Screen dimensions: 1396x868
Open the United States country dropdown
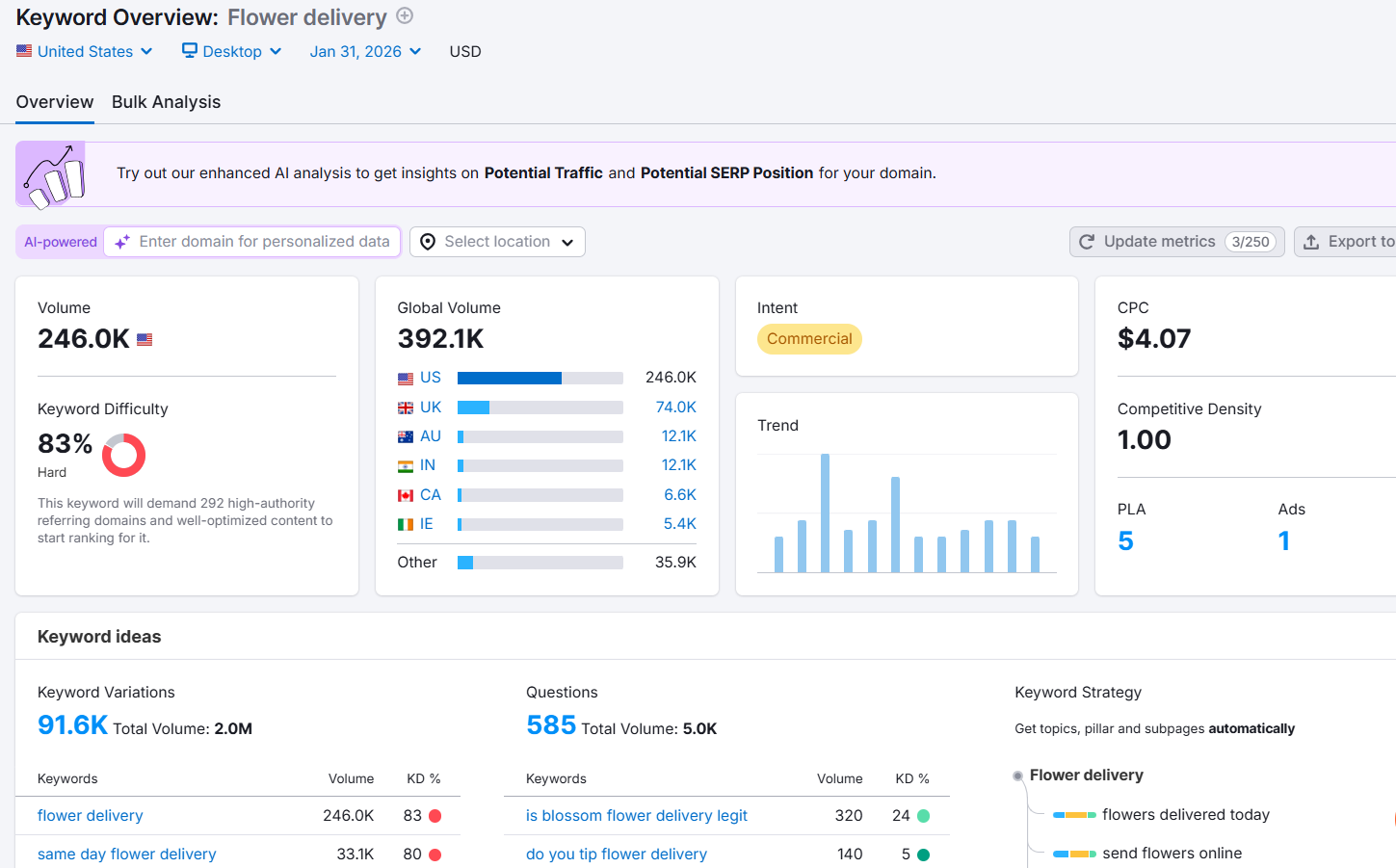(x=85, y=51)
